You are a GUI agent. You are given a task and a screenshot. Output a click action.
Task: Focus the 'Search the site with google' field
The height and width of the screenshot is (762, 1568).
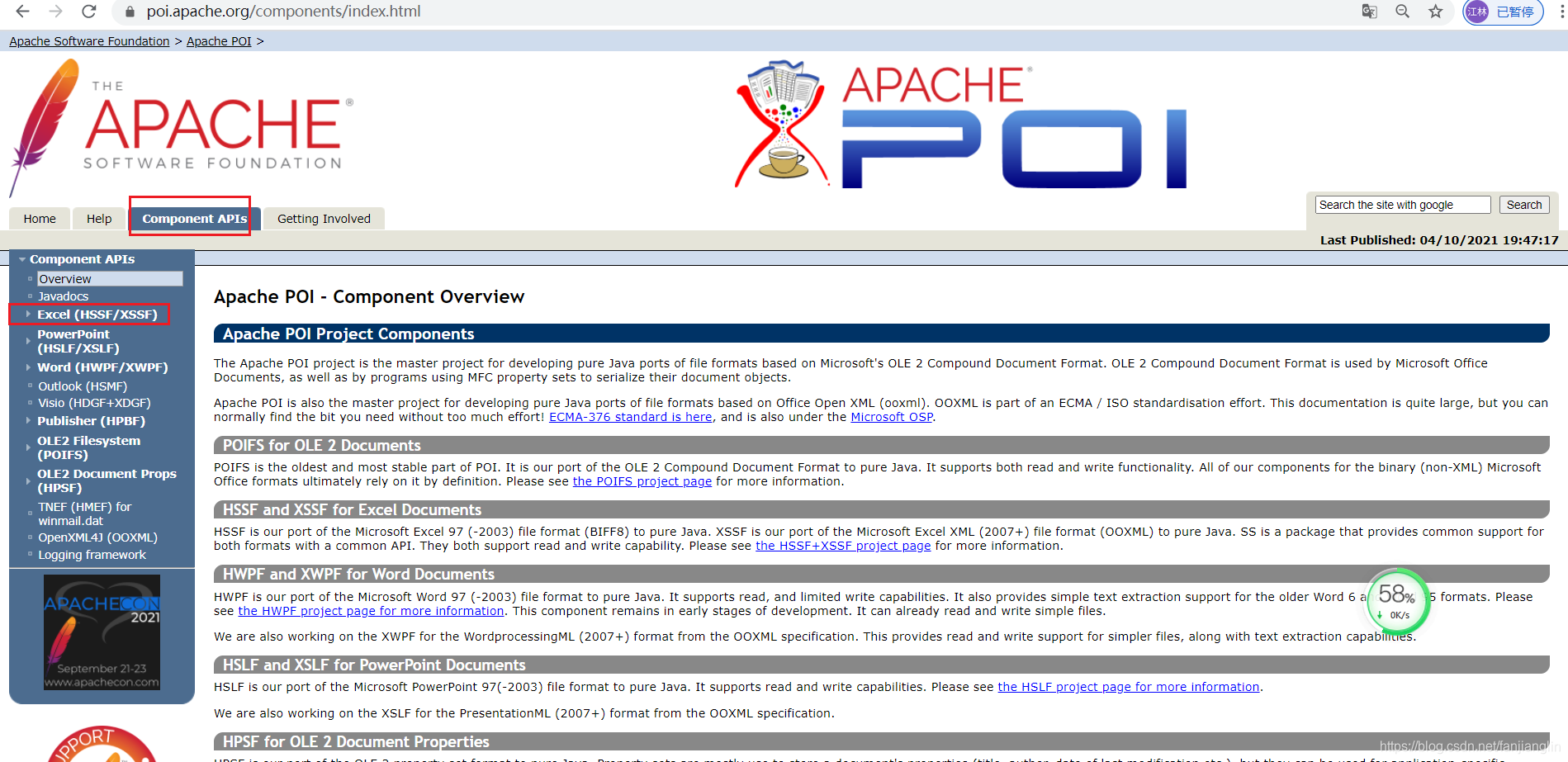(1403, 205)
